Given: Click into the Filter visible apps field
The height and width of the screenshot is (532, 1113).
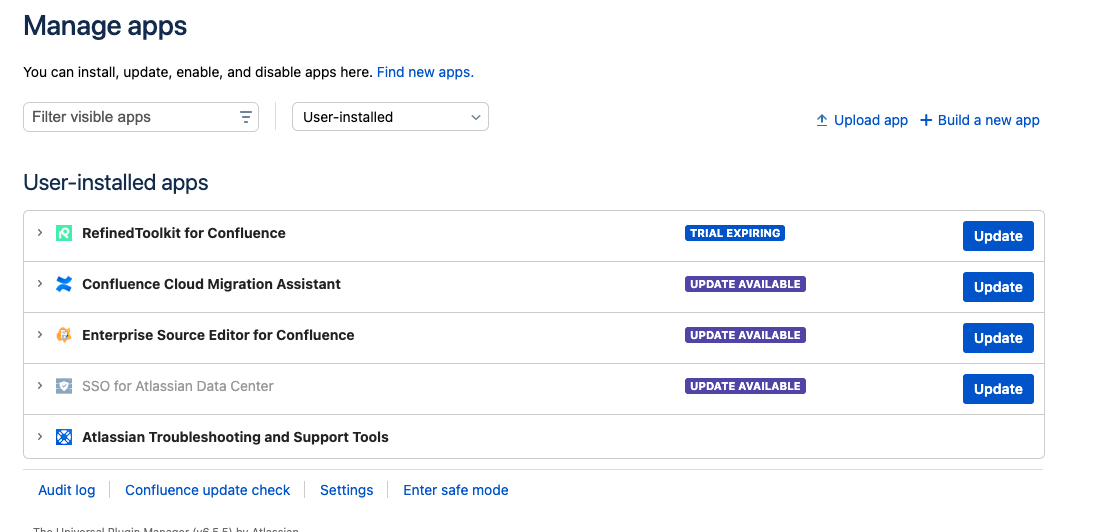Looking at the screenshot, I should [130, 117].
